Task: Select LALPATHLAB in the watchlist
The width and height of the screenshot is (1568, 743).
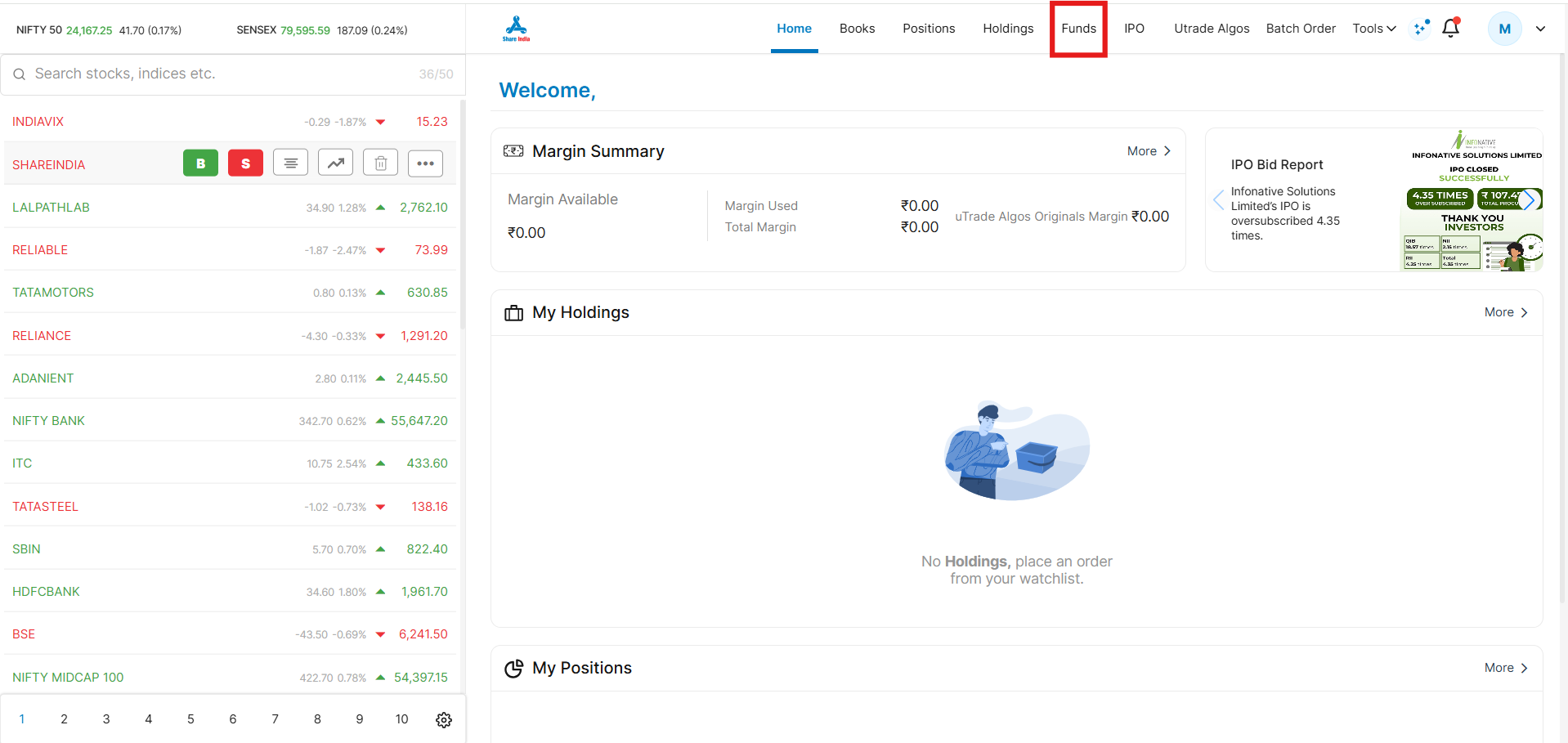Action: 230,207
